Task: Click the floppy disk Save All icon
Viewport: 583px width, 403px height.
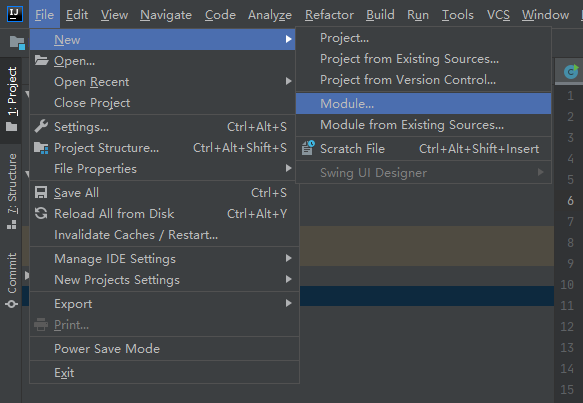Action: (41, 193)
